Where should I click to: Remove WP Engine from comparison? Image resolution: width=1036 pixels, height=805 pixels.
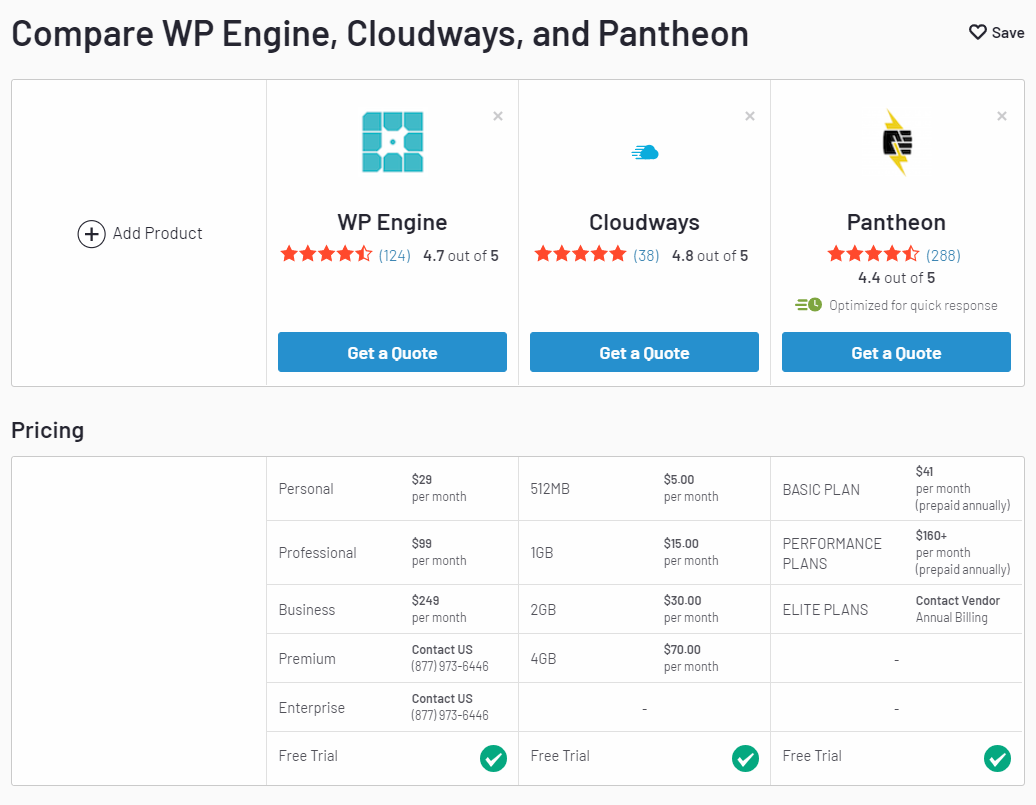pyautogui.click(x=498, y=116)
